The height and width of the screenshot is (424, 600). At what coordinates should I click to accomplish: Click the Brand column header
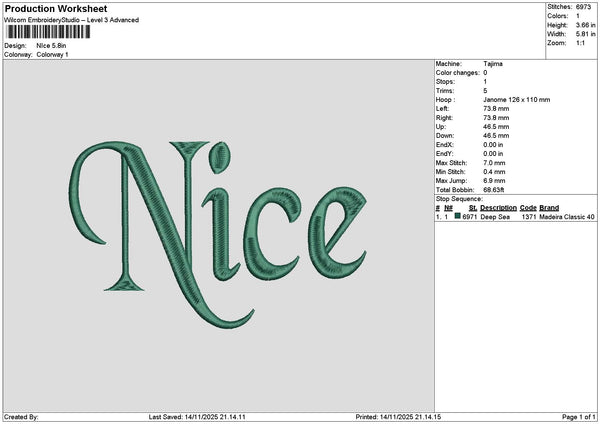pyautogui.click(x=549, y=208)
